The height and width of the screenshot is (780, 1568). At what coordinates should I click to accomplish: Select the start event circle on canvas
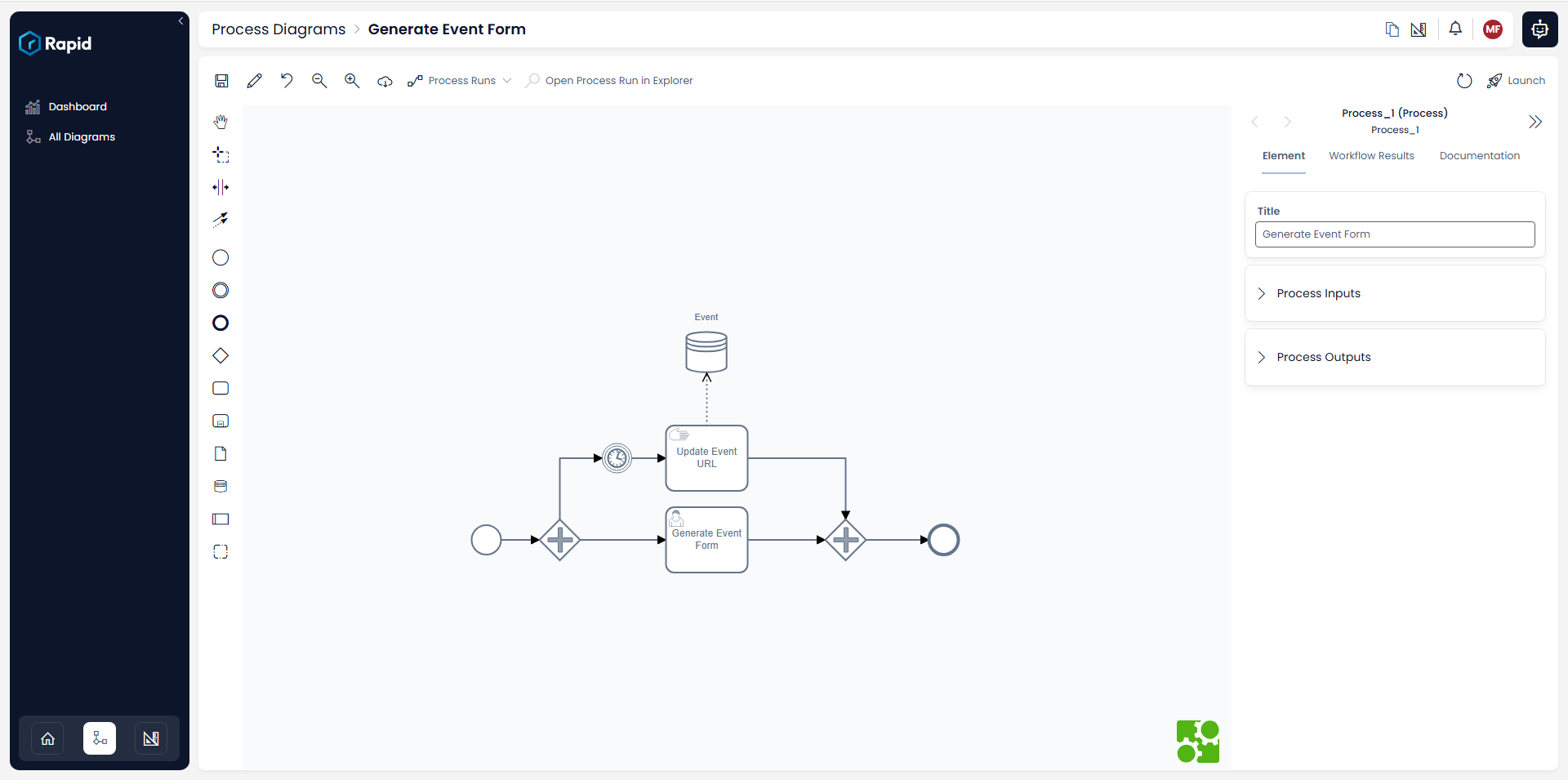point(487,540)
